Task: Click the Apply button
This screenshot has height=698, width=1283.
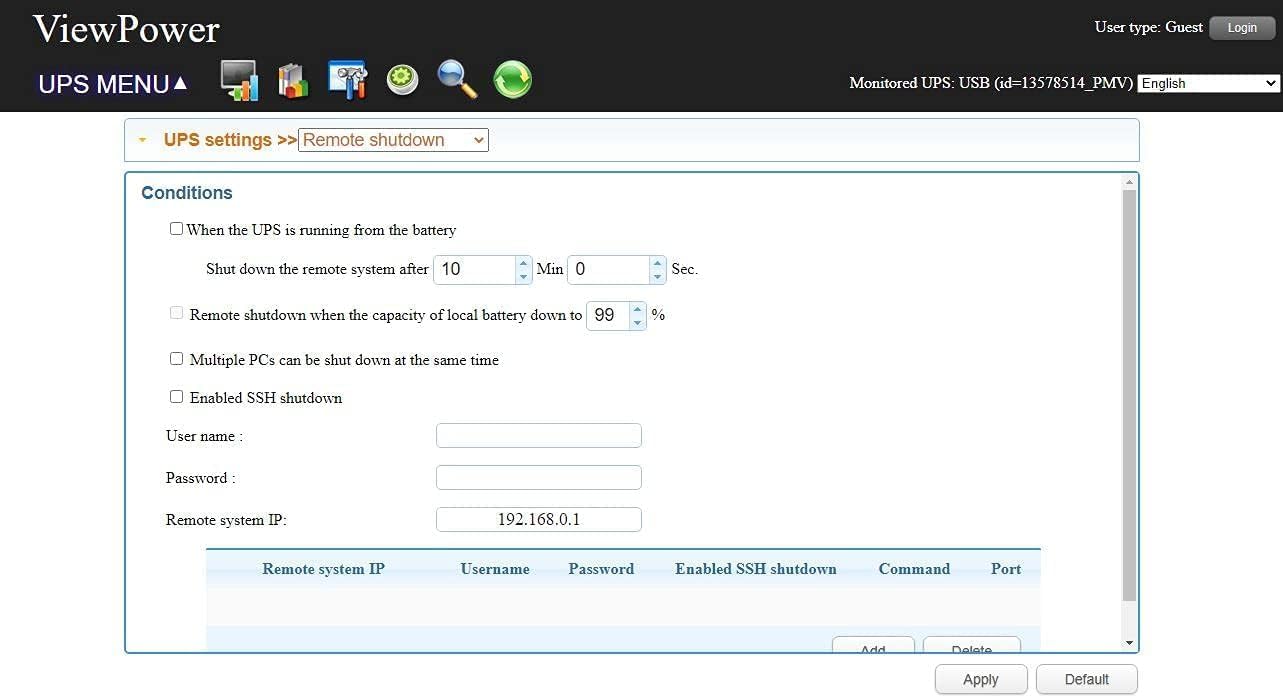Action: click(x=981, y=679)
